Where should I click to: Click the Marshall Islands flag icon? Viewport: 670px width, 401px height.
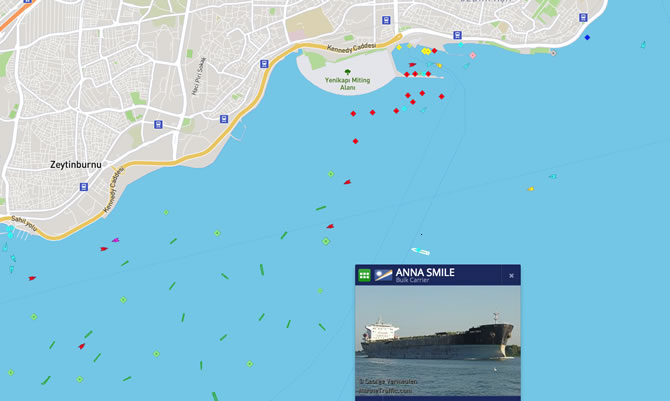coord(383,275)
